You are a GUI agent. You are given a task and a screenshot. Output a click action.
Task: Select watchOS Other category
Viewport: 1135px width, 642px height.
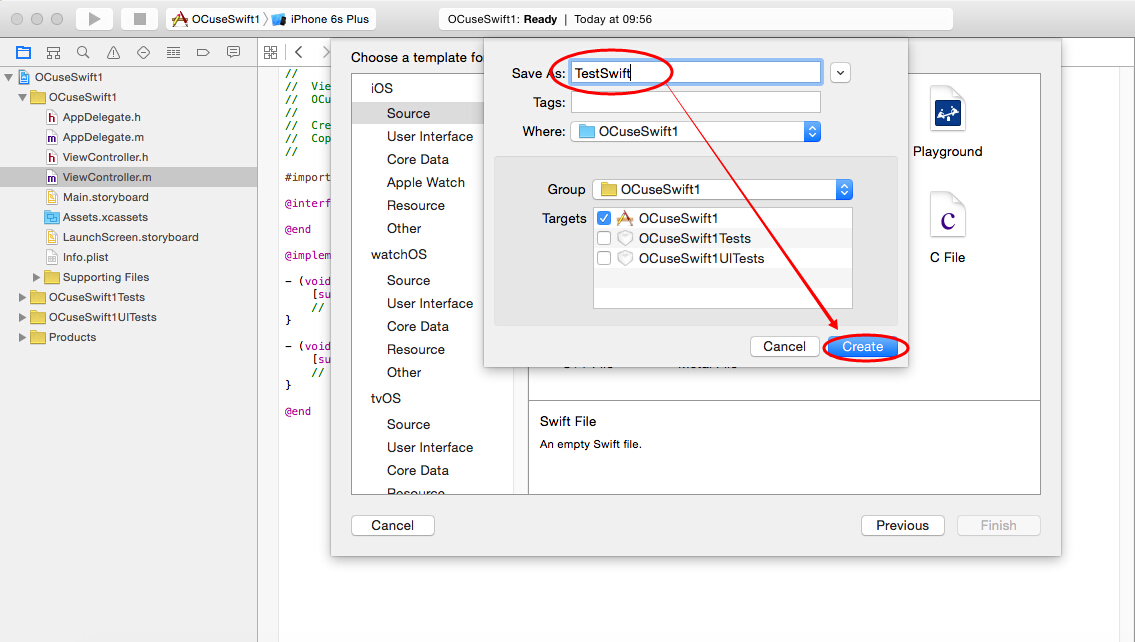click(404, 373)
